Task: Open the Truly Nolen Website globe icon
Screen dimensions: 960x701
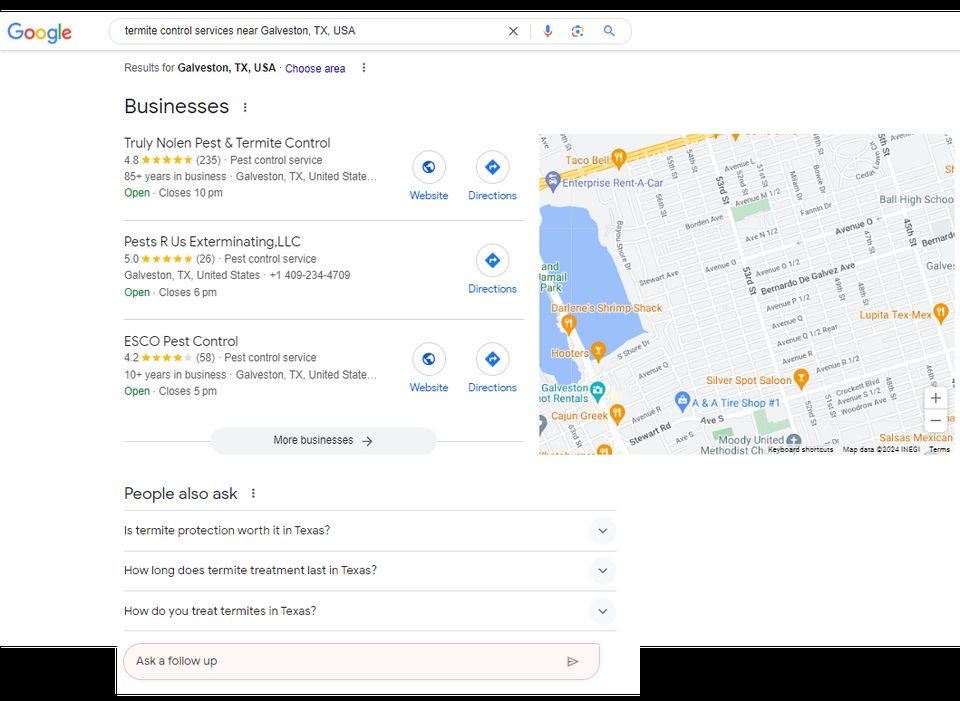Action: click(429, 167)
